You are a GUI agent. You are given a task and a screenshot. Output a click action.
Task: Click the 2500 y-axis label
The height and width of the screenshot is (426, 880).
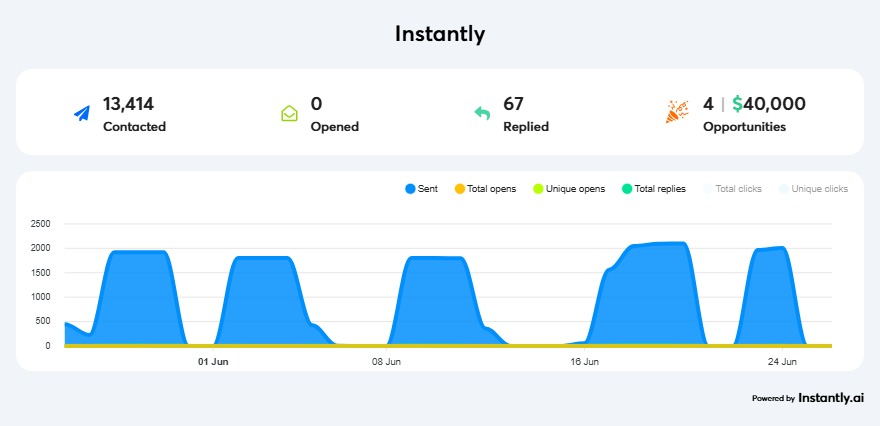(x=40, y=224)
